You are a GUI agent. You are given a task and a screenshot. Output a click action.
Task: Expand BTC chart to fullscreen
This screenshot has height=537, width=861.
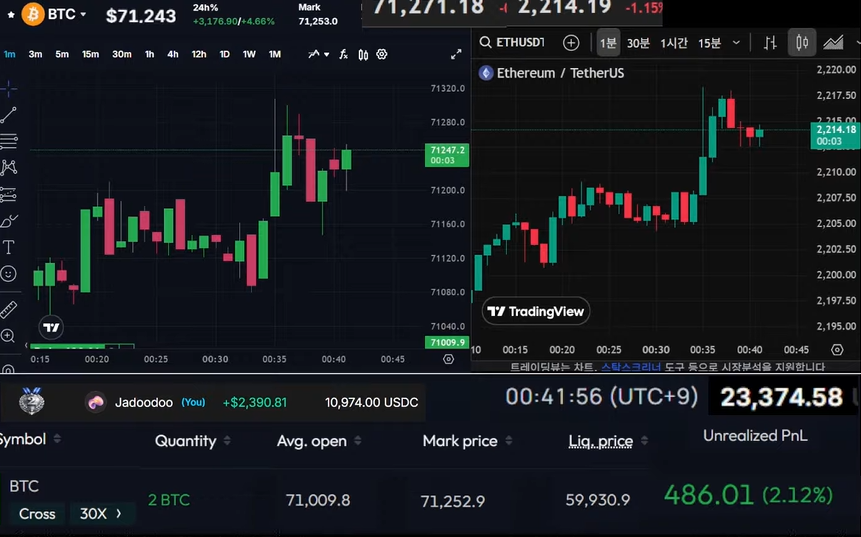456,54
